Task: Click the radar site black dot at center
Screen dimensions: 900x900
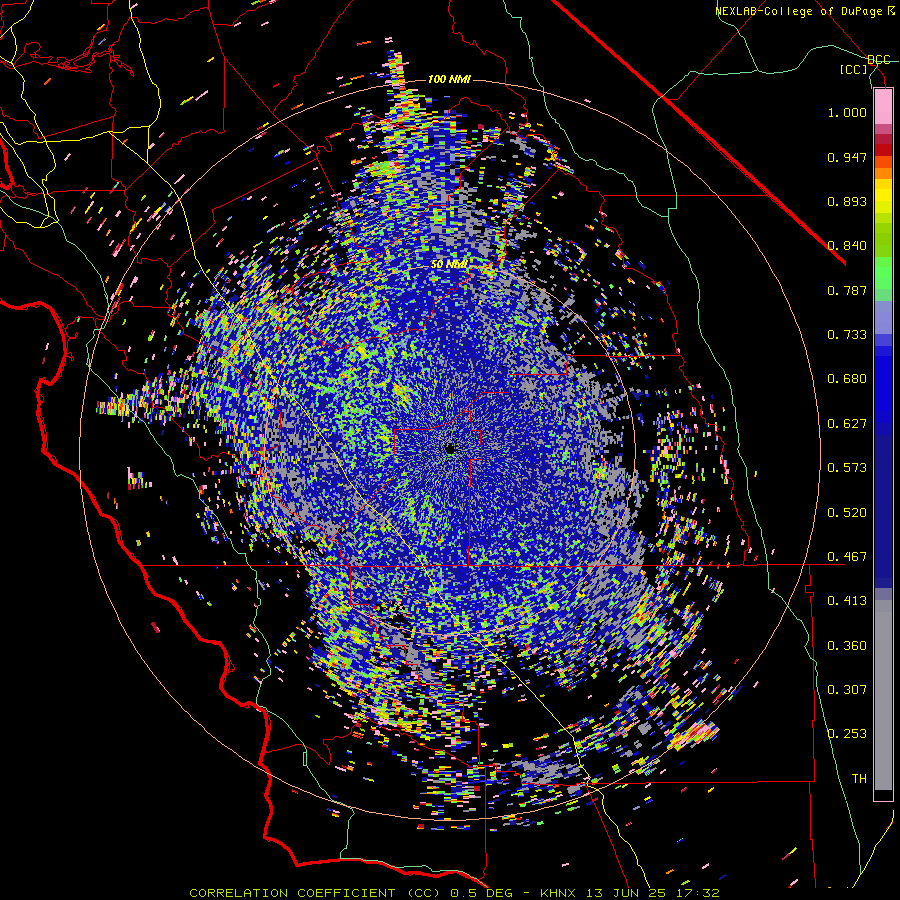Action: 450,449
